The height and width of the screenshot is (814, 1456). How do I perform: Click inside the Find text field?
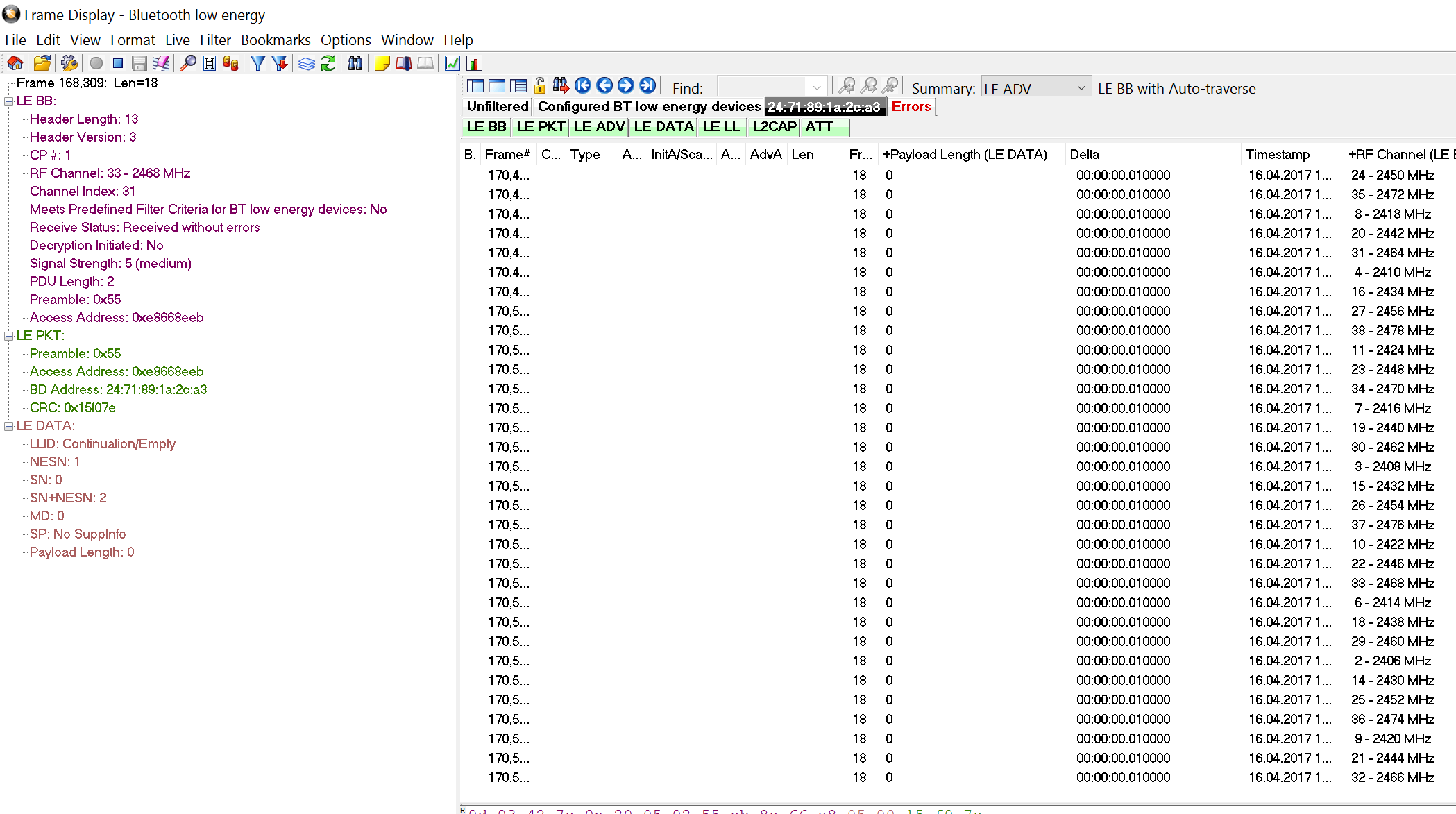[x=763, y=88]
